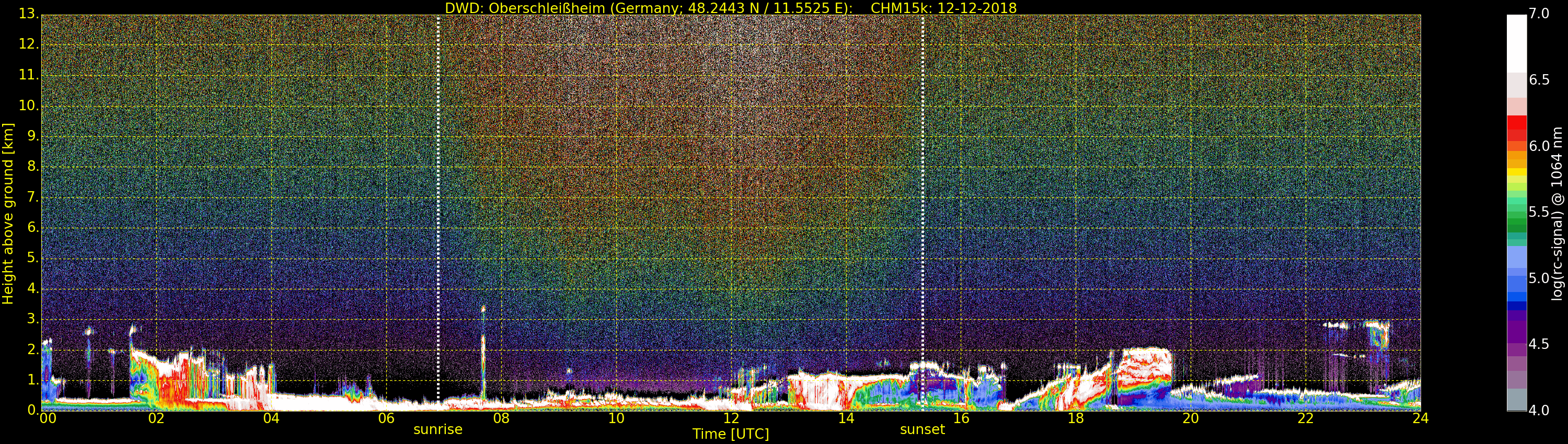
Task: Click the height axis tick '11.'
Action: (x=29, y=75)
